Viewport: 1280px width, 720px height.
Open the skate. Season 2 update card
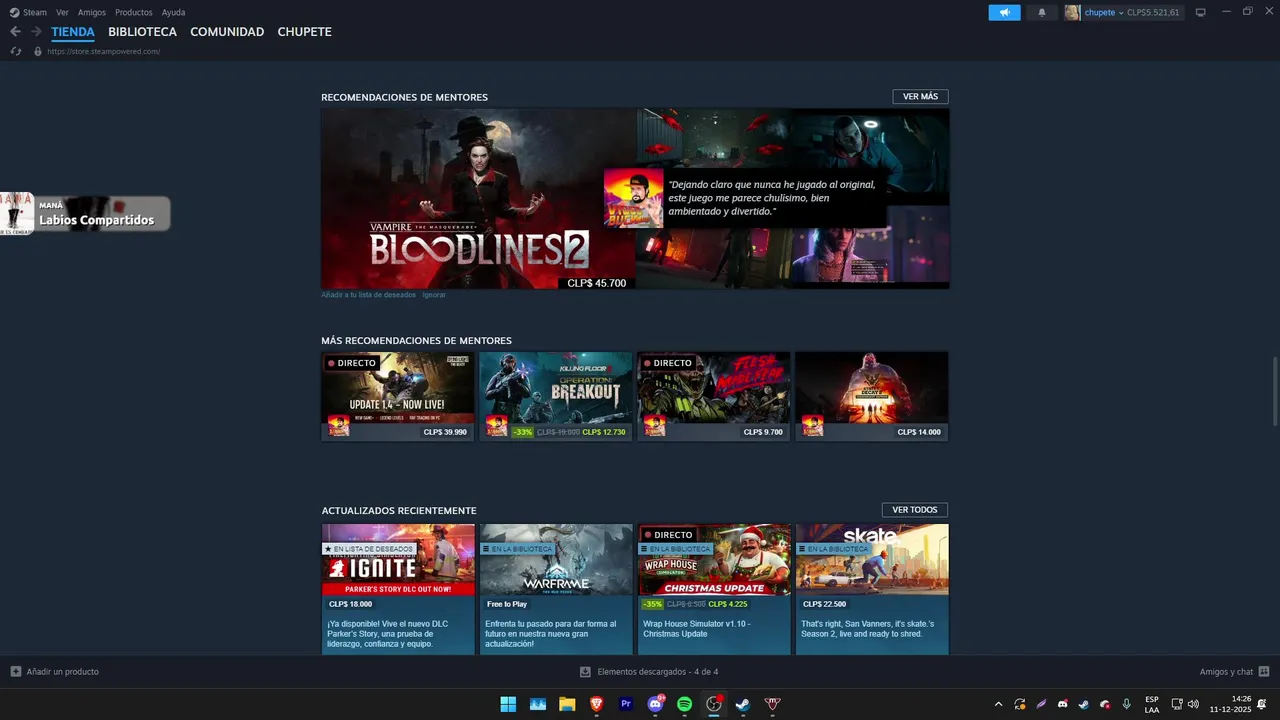872,589
